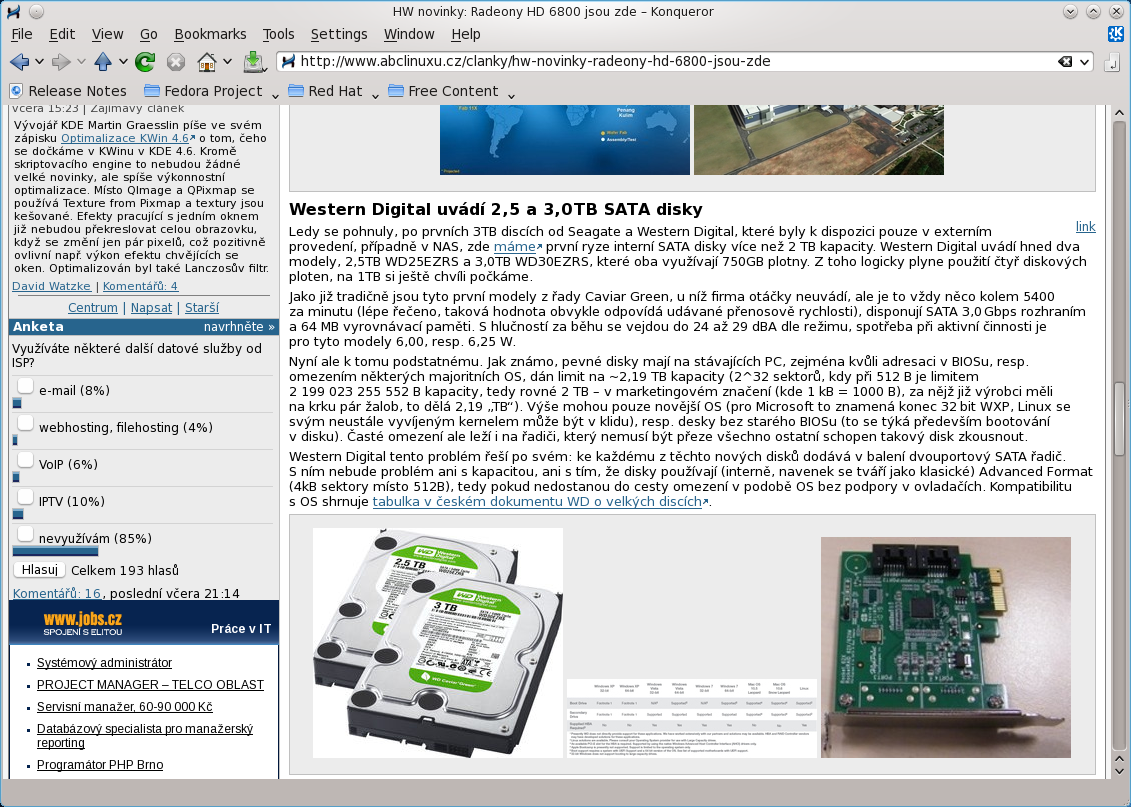Open the Settings menu
Screen dimensions: 1131x807
click(339, 34)
